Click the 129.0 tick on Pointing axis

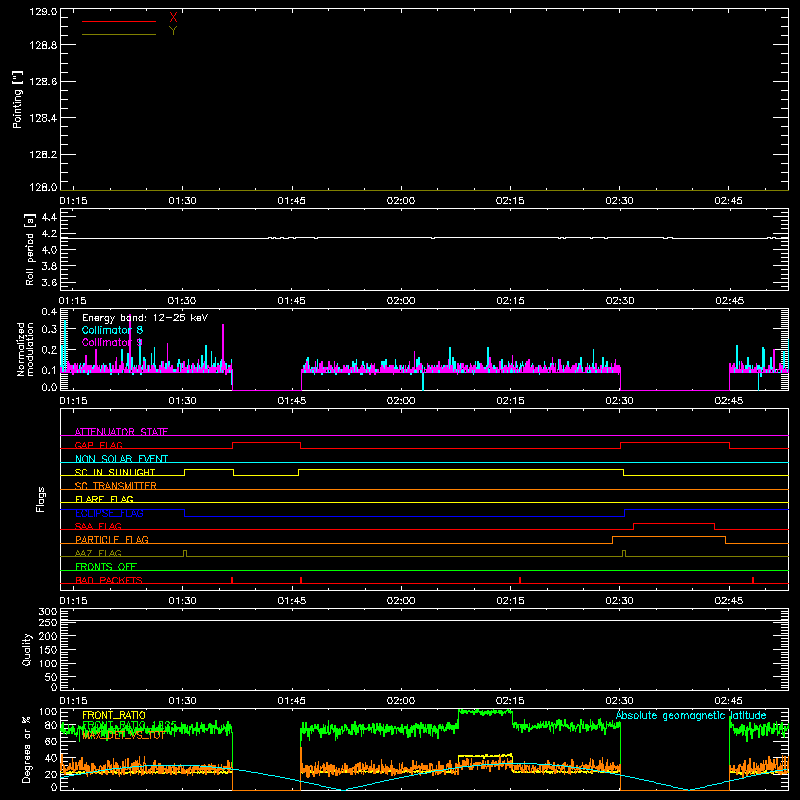tap(43, 12)
